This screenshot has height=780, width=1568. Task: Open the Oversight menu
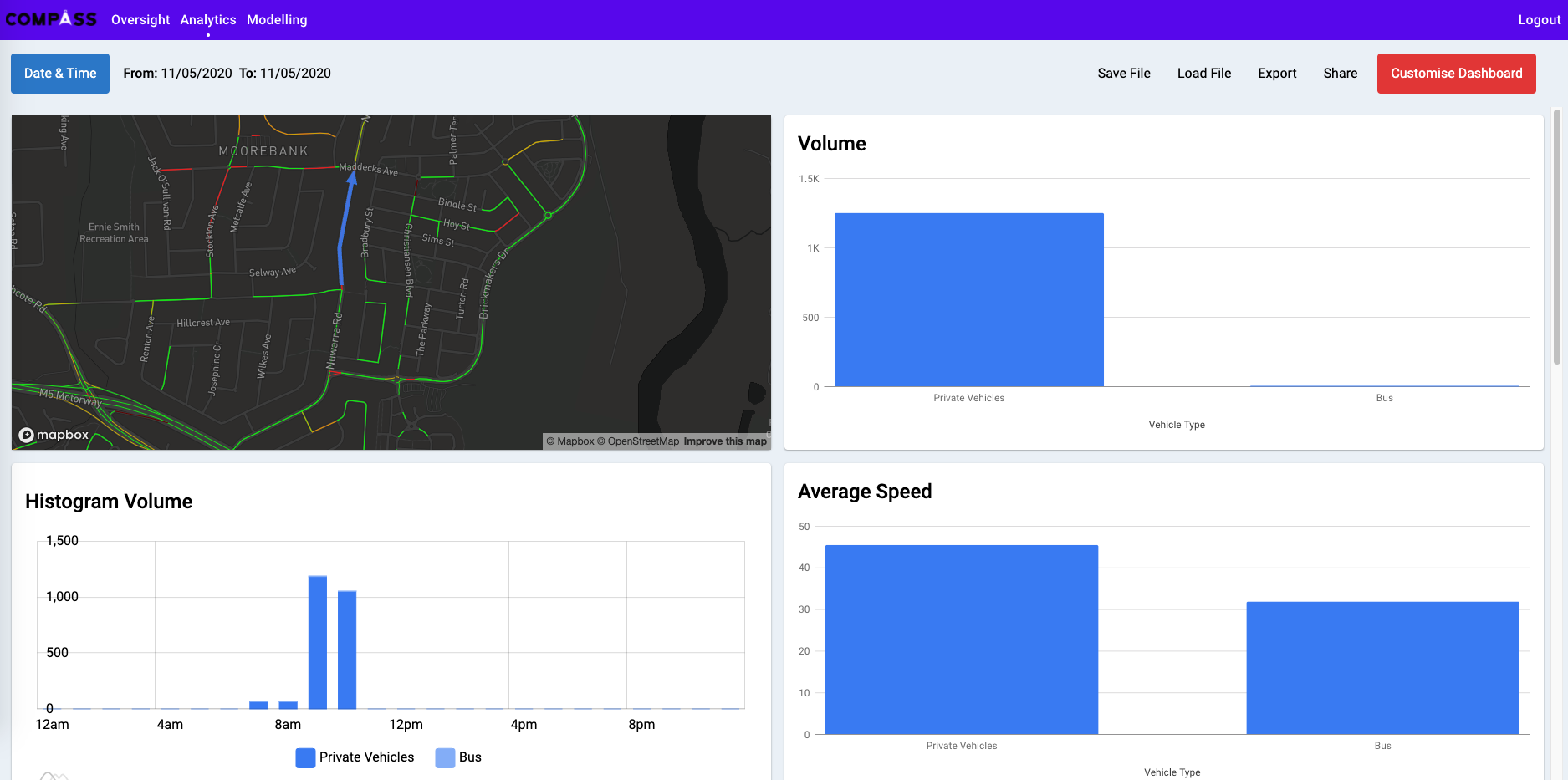(140, 19)
